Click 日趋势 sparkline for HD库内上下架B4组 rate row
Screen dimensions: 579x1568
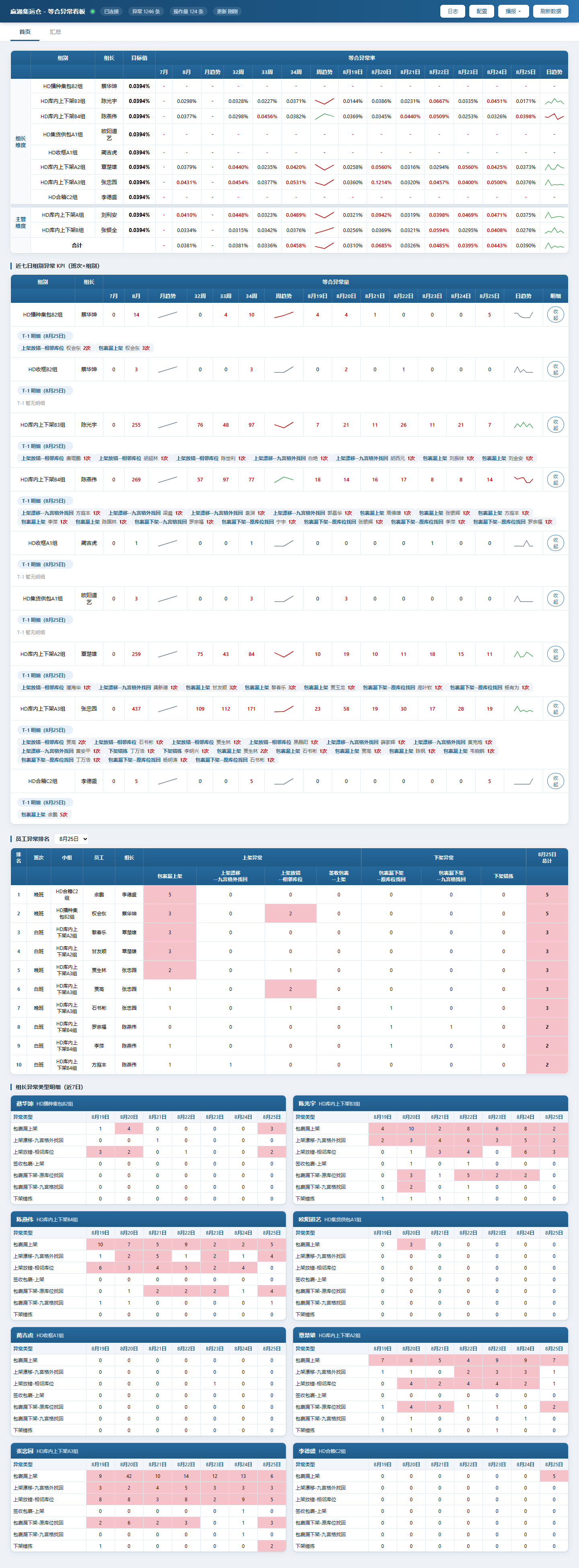[554, 116]
